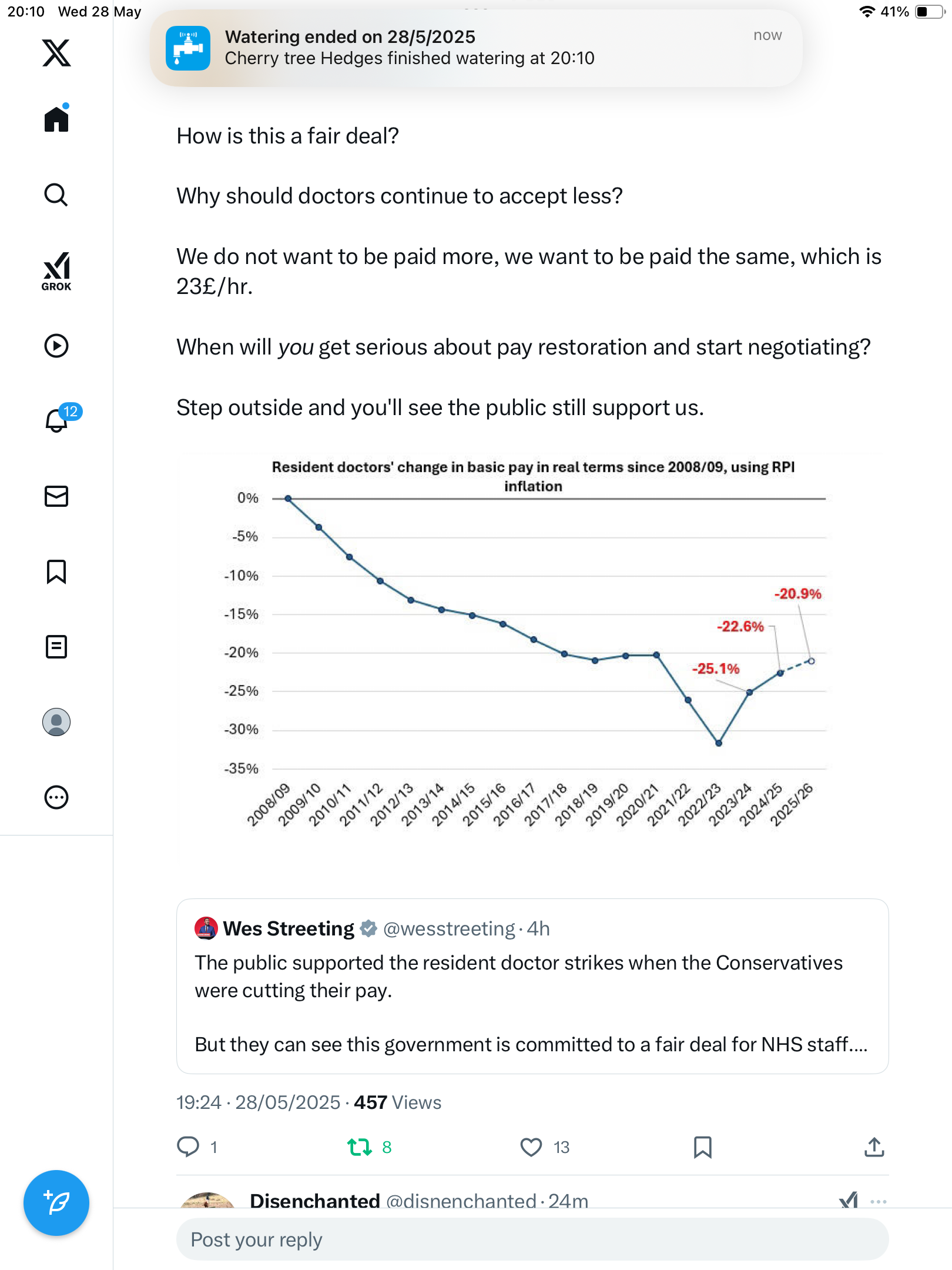Compose a new post with blue button

56,1203
